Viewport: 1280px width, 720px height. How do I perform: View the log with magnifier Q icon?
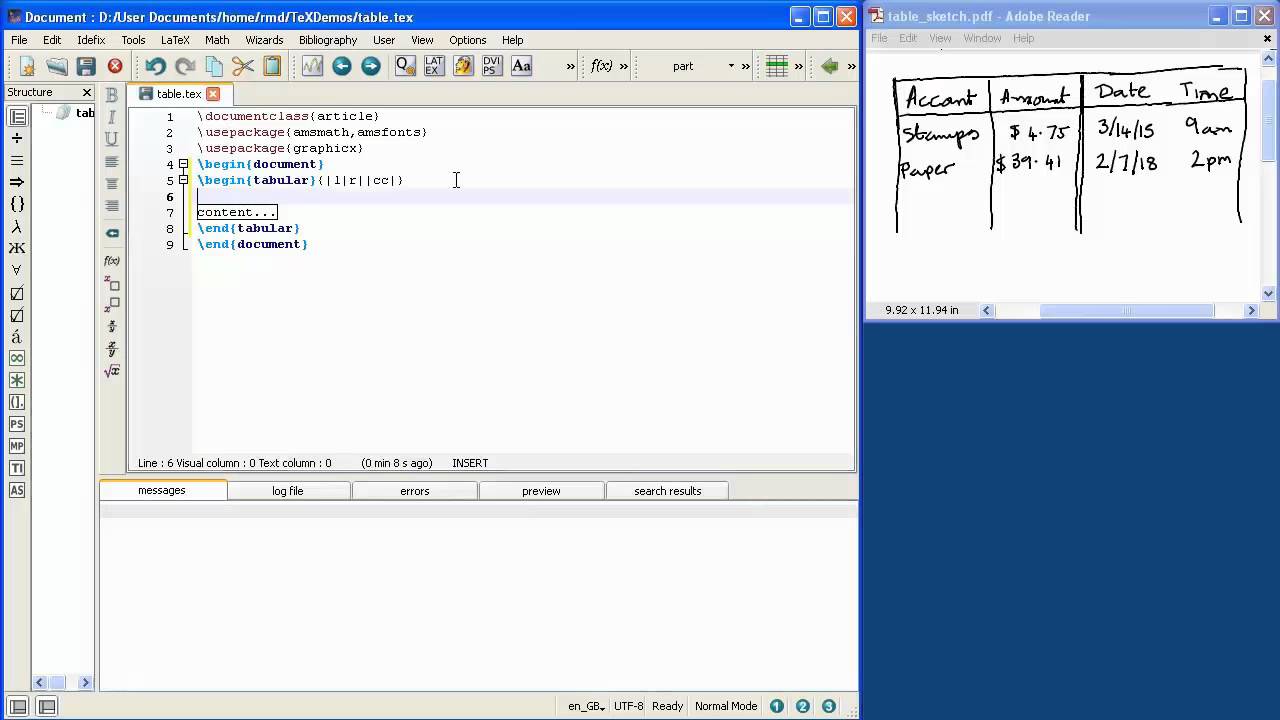405,66
